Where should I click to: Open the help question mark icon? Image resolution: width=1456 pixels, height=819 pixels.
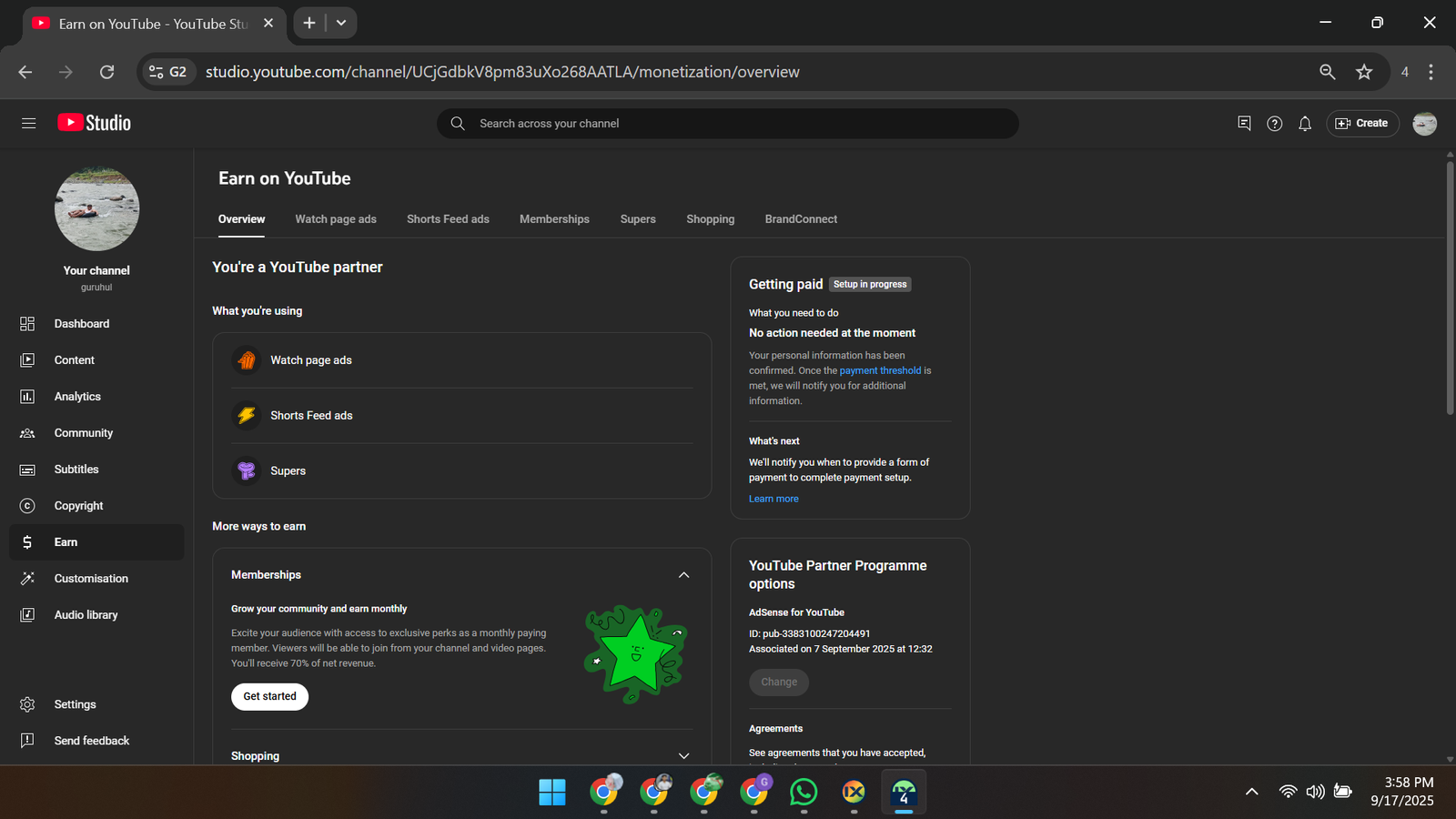pyautogui.click(x=1274, y=124)
